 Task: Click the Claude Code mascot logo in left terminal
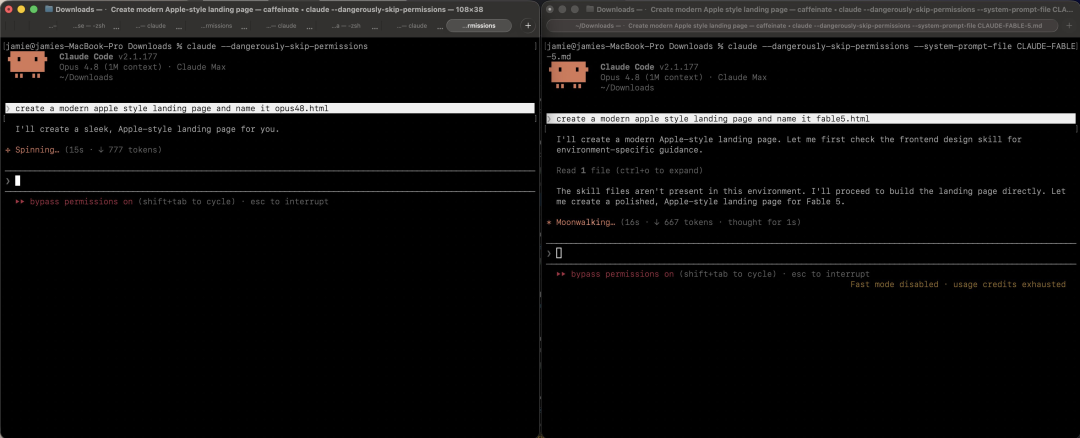pos(27,65)
